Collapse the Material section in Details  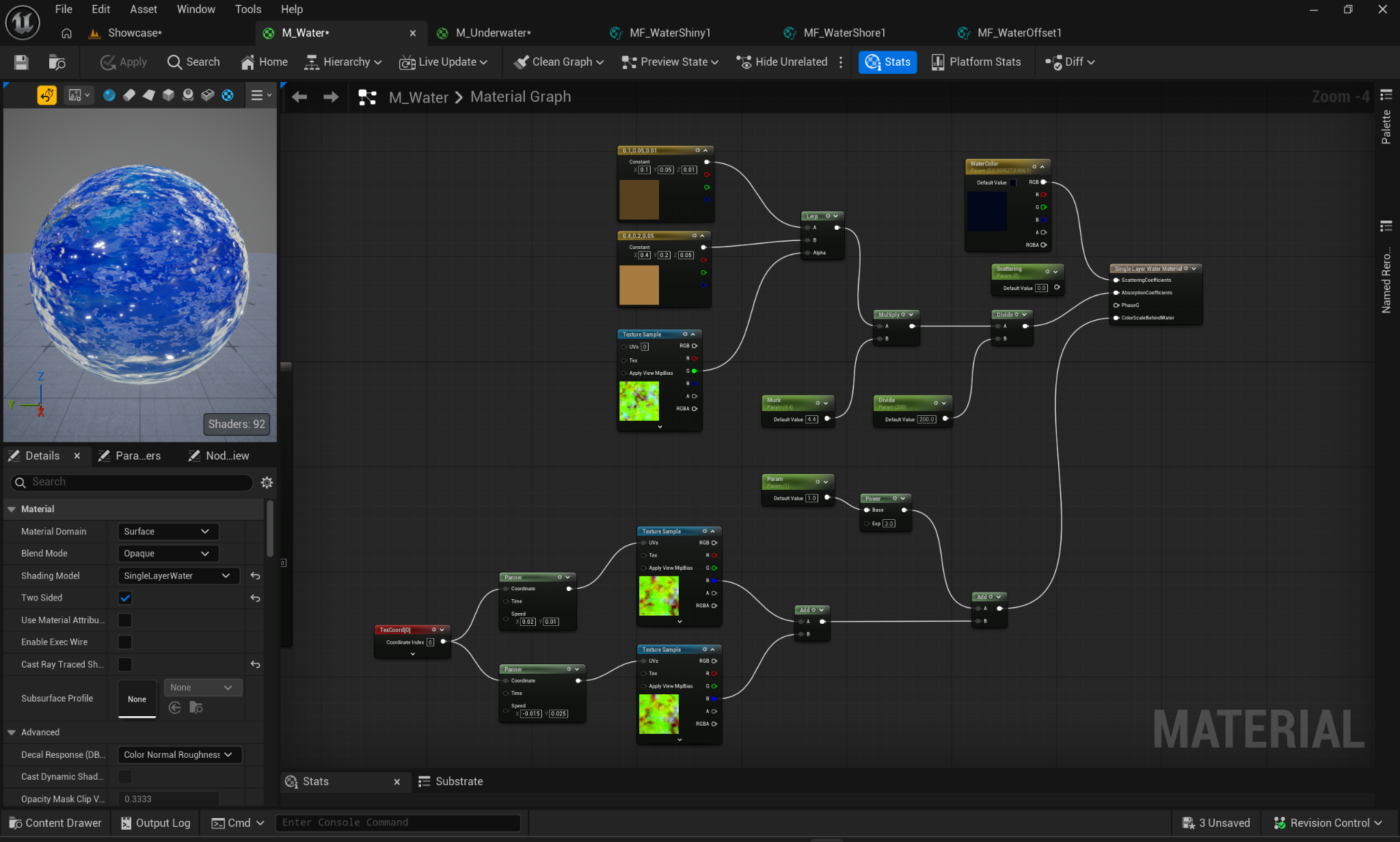coord(12,509)
